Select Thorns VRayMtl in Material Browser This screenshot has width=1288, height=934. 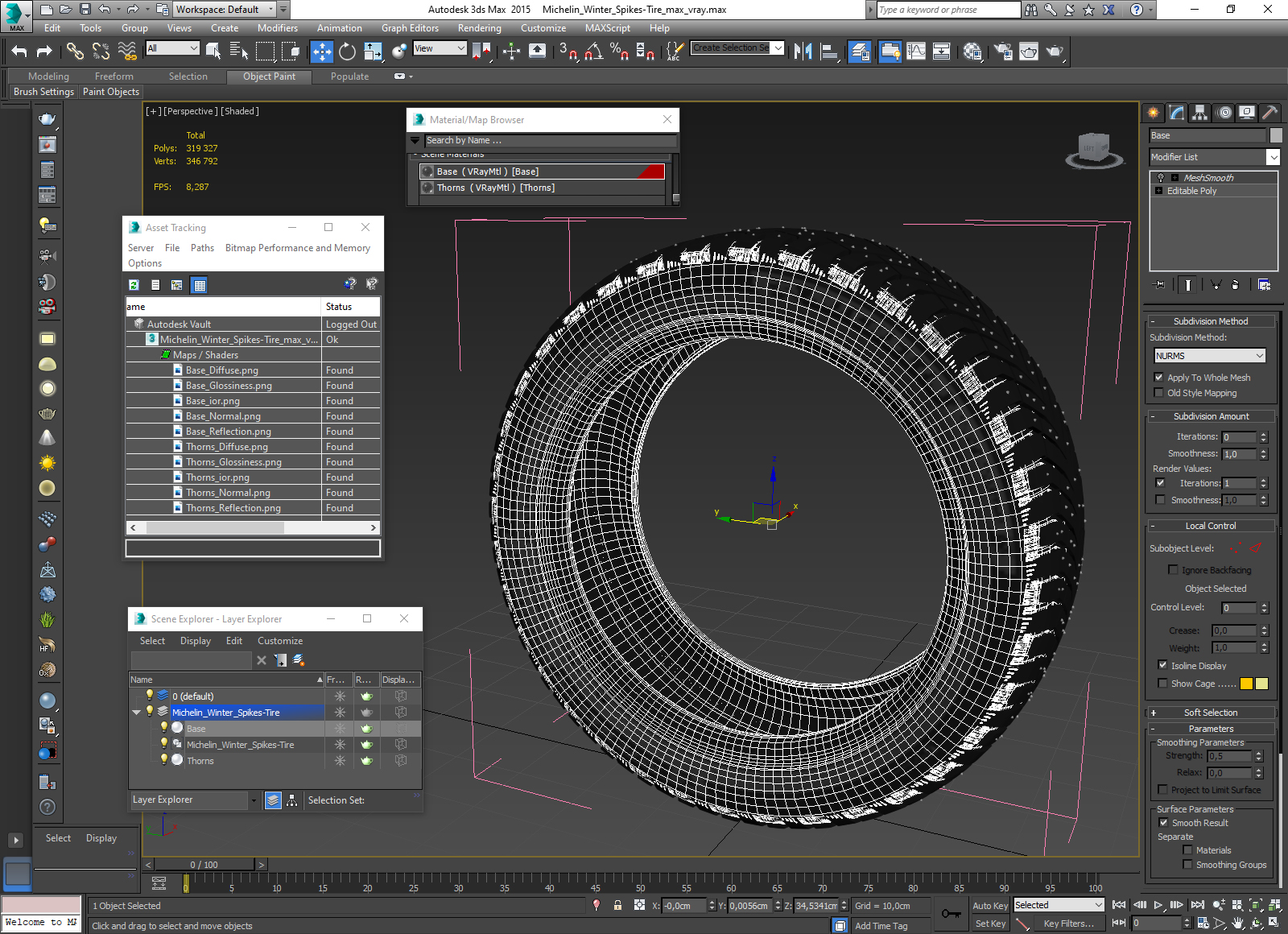coord(543,188)
